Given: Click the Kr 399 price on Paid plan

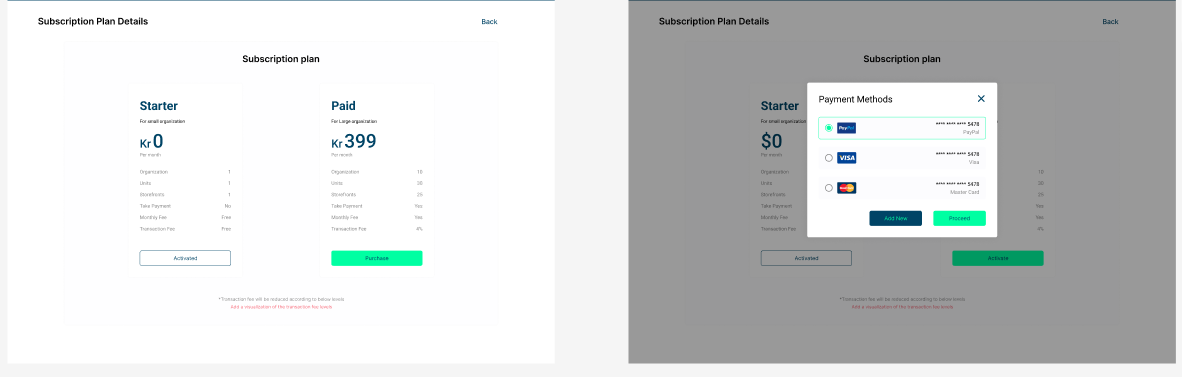Looking at the screenshot, I should (x=354, y=141).
